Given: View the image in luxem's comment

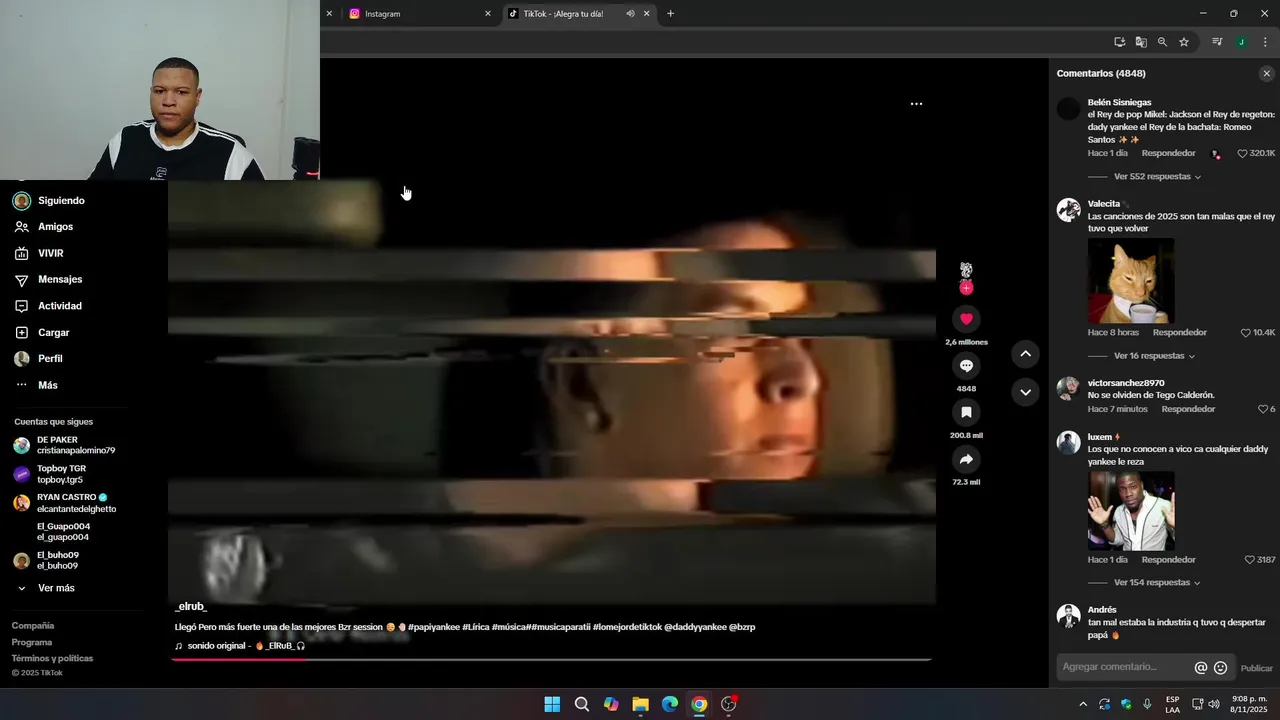Looking at the screenshot, I should click(x=1131, y=511).
